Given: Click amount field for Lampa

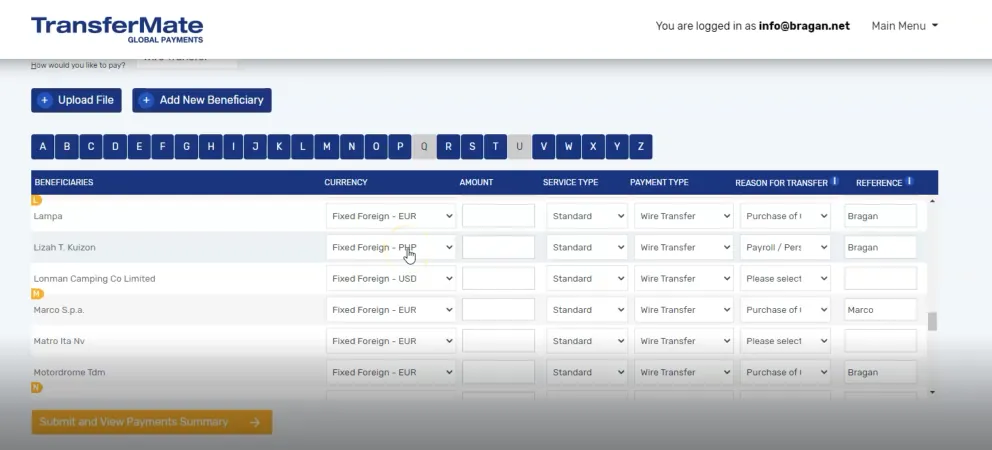Looking at the screenshot, I should (499, 216).
